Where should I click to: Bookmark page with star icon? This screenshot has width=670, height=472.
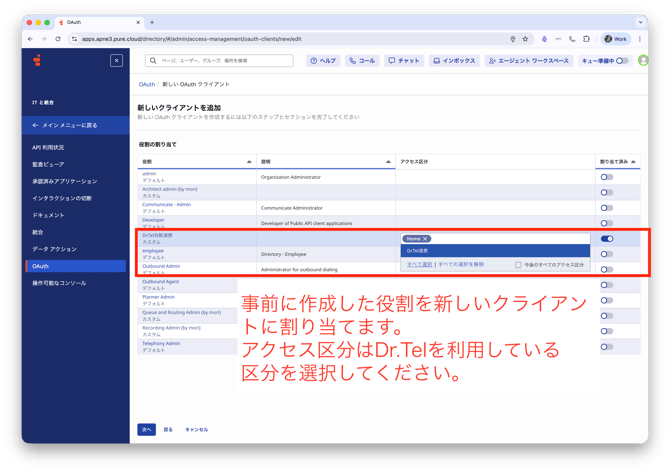[x=525, y=39]
